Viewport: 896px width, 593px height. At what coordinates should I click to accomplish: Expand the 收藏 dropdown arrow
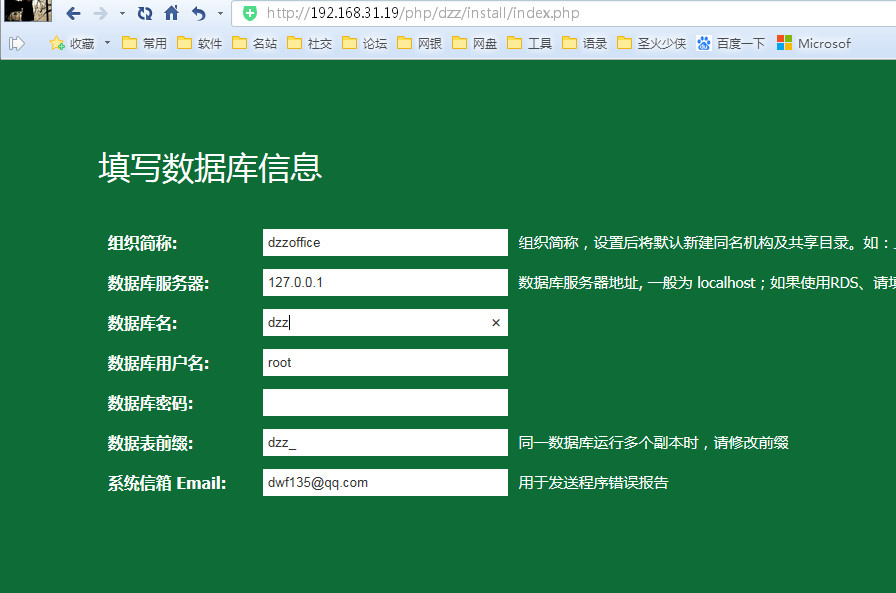tap(107, 43)
